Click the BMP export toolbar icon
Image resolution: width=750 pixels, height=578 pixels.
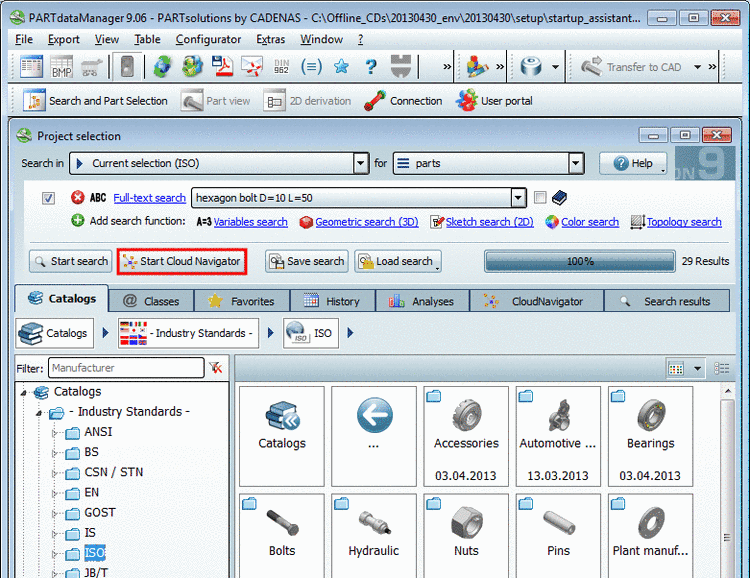[x=62, y=67]
